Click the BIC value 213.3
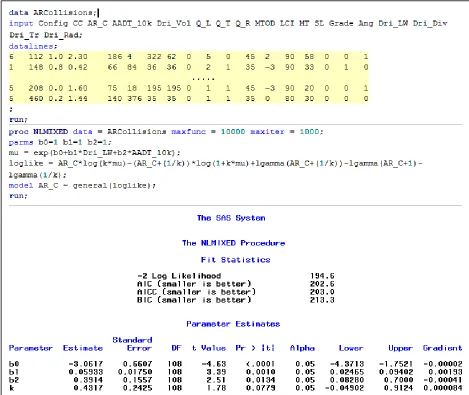This screenshot has height=395, width=469. coord(322,300)
